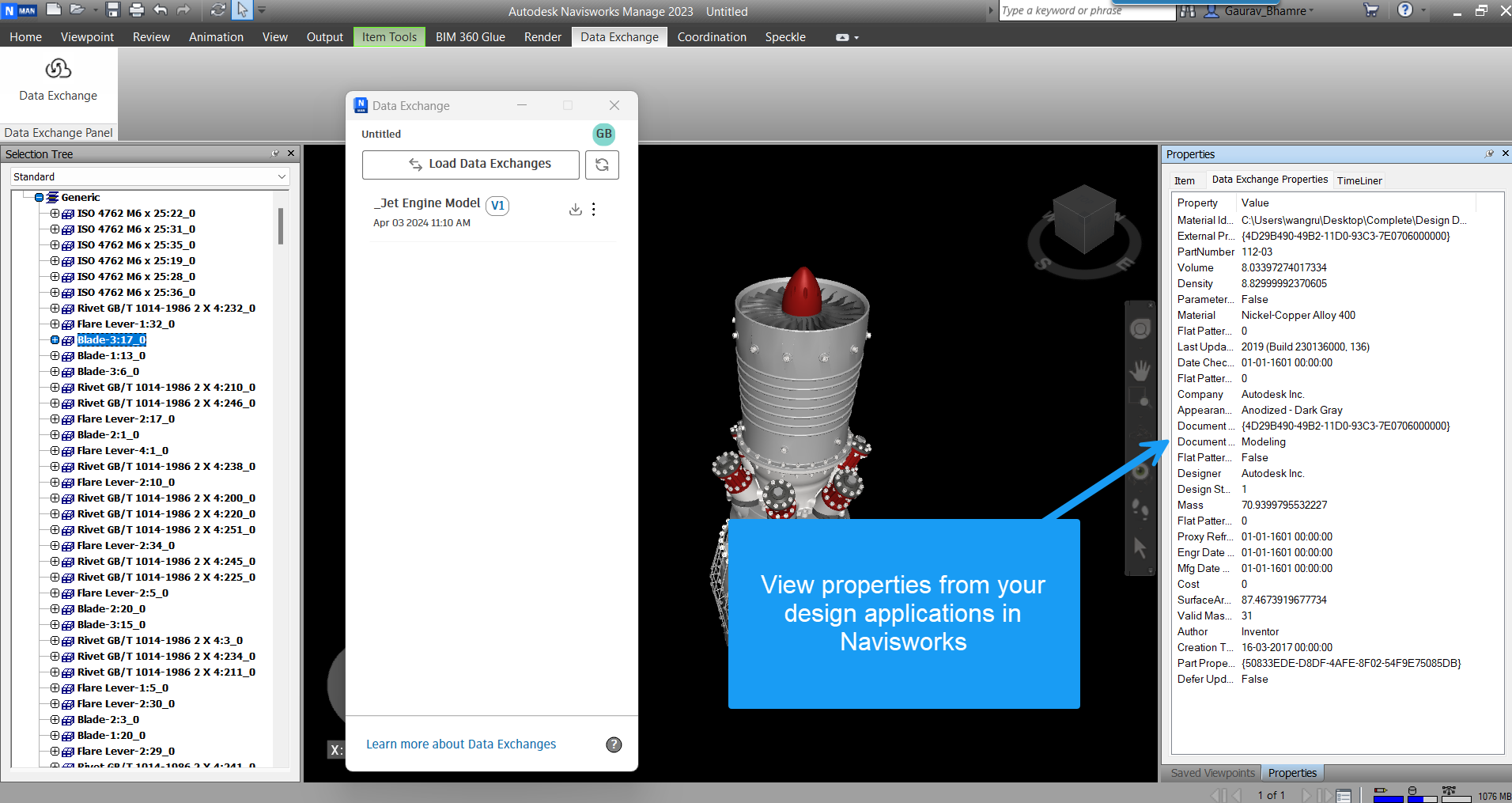Open the help question mark in Data Exchange dialog

pos(614,744)
